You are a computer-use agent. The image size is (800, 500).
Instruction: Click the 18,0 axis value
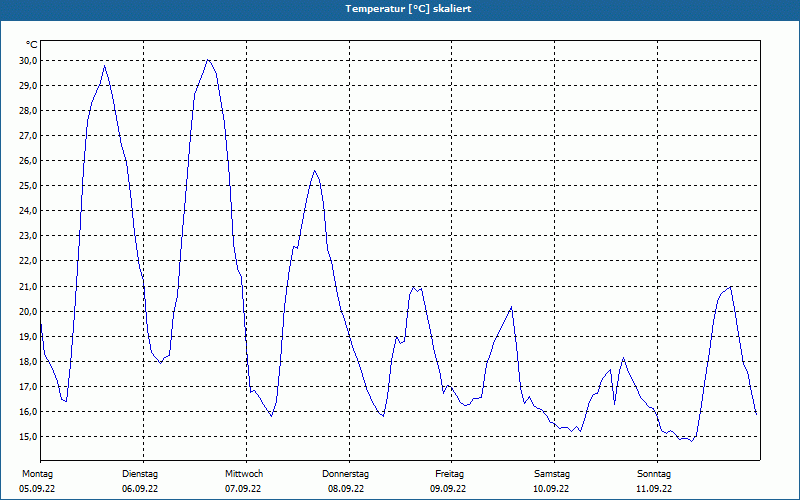pyautogui.click(x=28, y=362)
